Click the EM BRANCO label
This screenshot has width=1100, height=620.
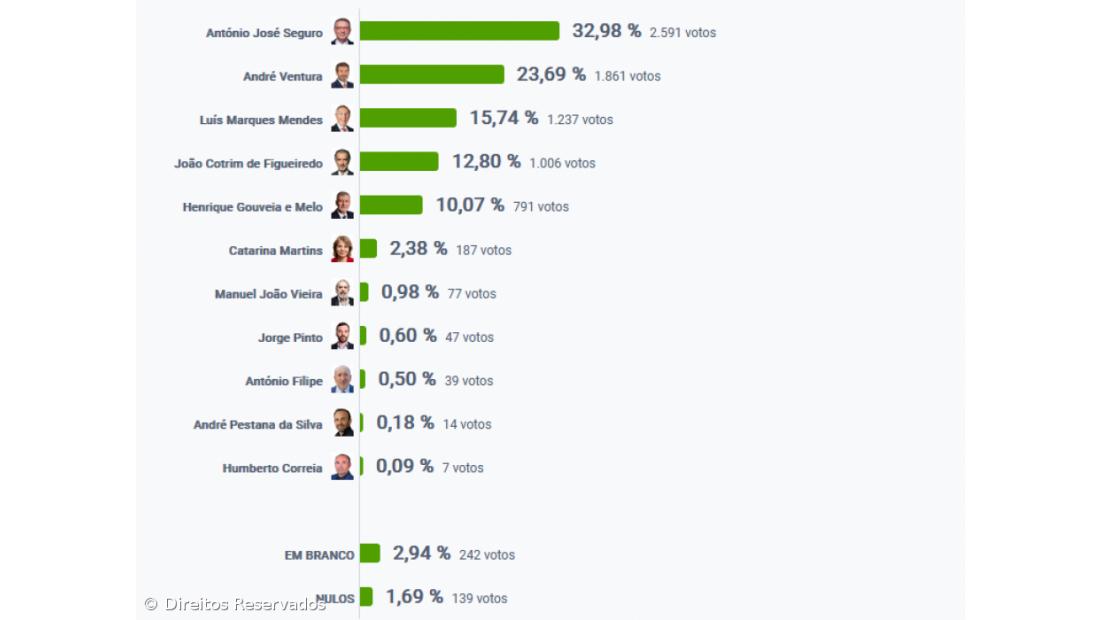tap(319, 555)
